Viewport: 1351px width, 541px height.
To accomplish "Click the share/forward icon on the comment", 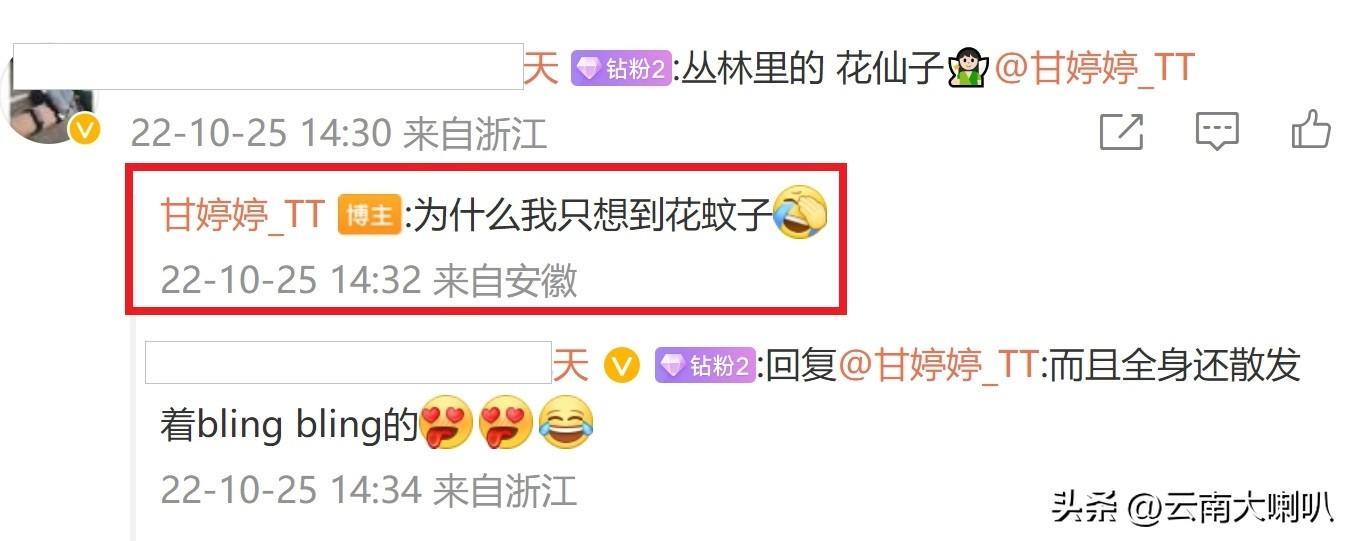I will point(1120,132).
